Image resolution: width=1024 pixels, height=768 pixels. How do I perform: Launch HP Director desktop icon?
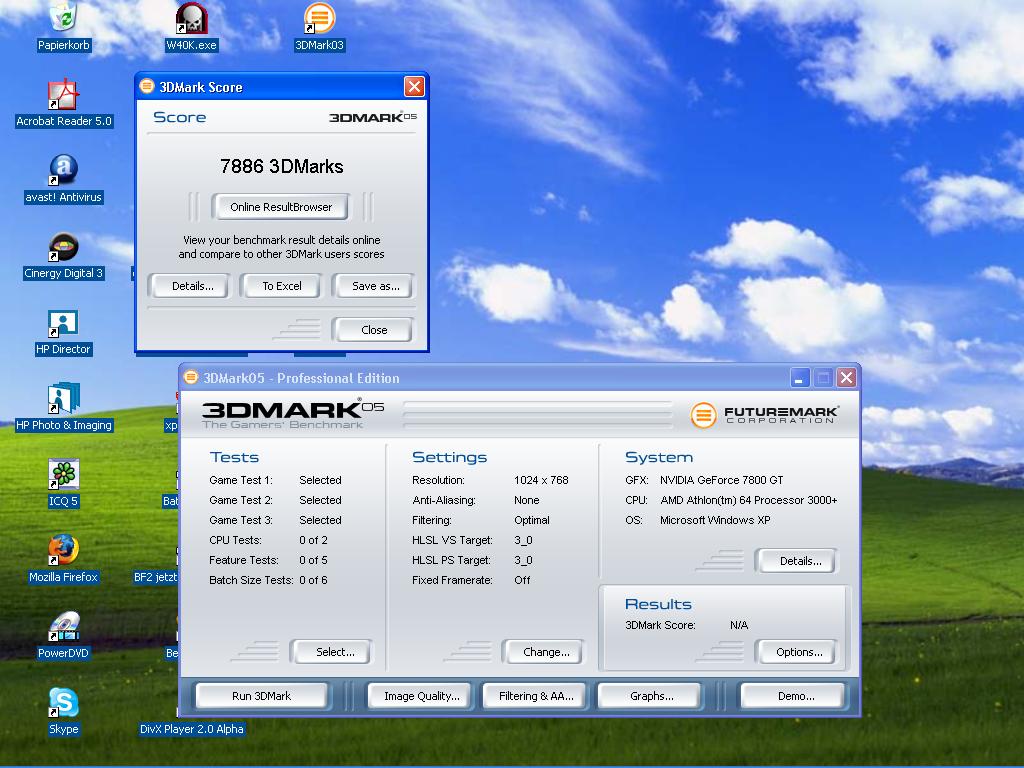(x=63, y=323)
